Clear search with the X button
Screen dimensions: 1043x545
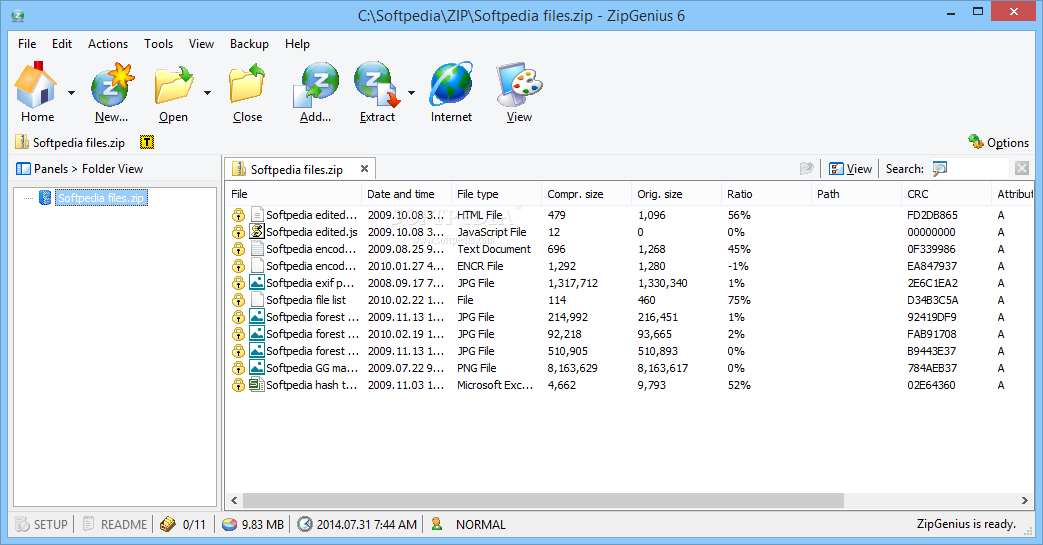coord(1022,169)
